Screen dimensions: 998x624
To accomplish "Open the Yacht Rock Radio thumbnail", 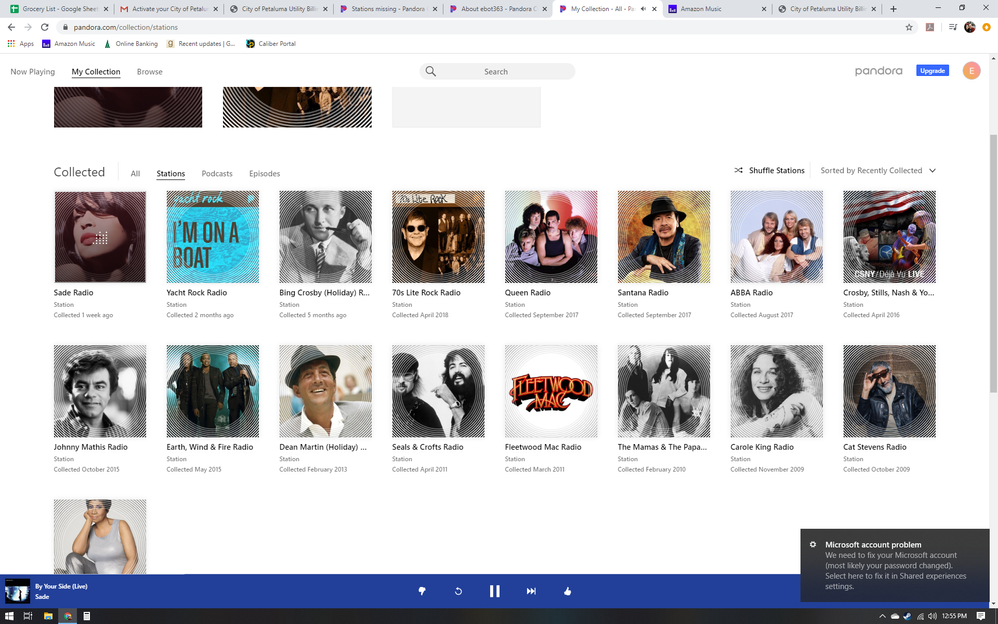I will 213,237.
